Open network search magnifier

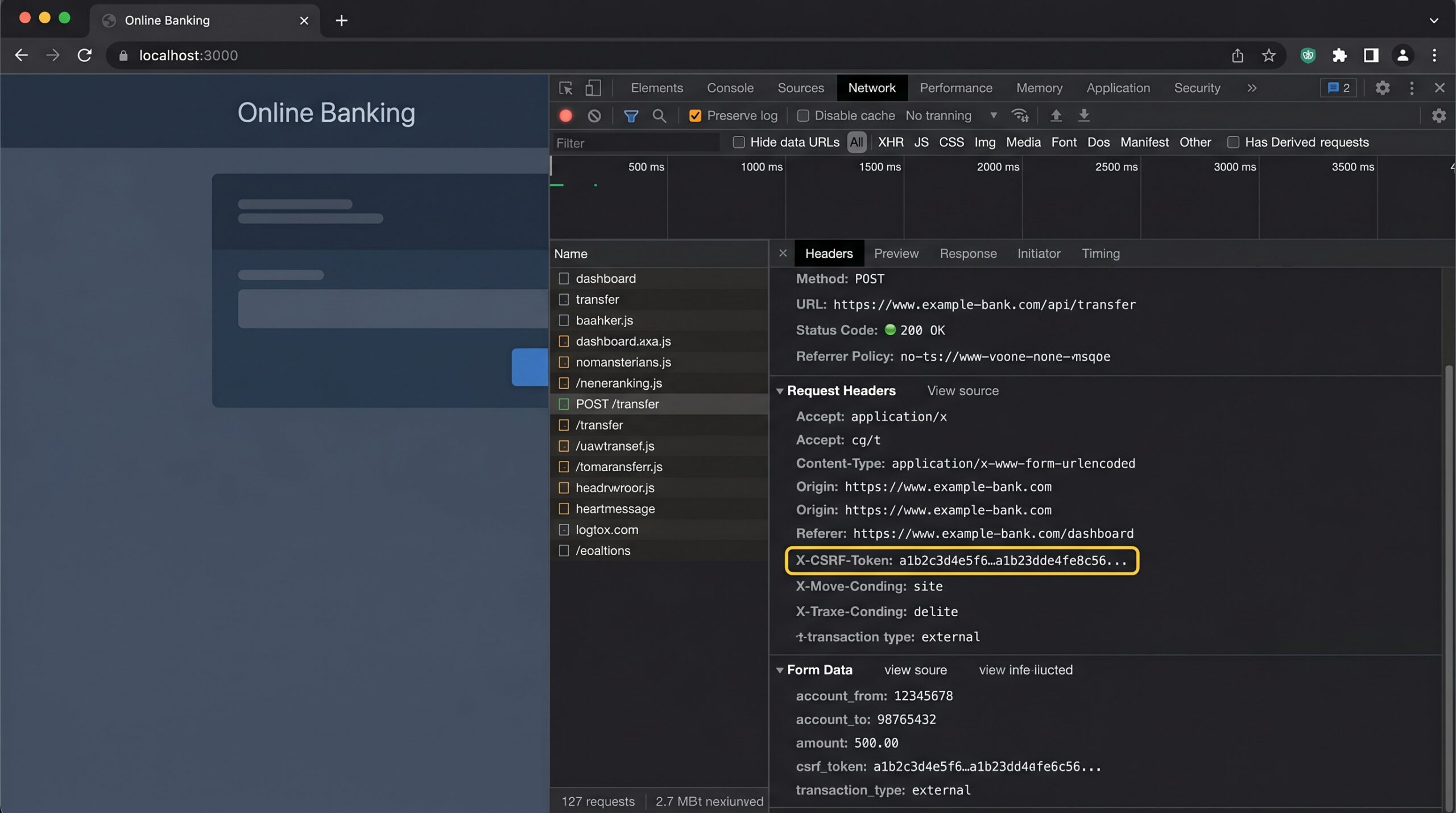(659, 116)
